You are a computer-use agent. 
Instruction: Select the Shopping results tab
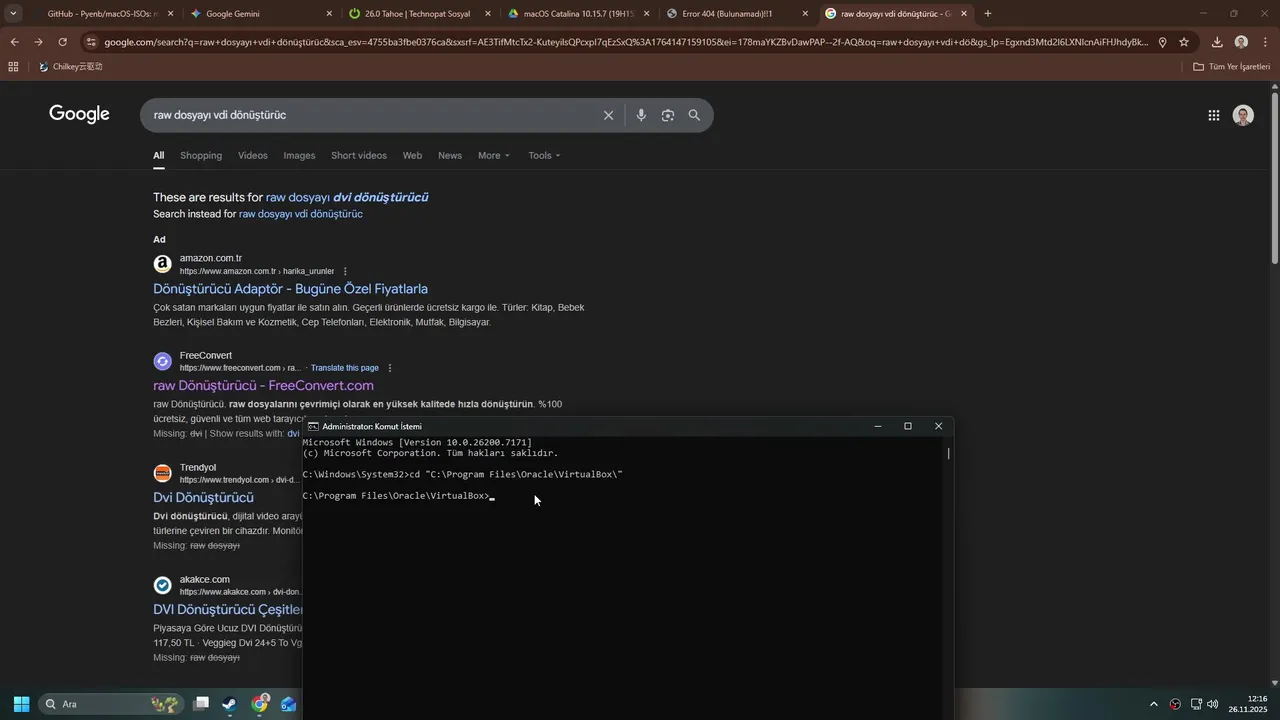point(201,155)
